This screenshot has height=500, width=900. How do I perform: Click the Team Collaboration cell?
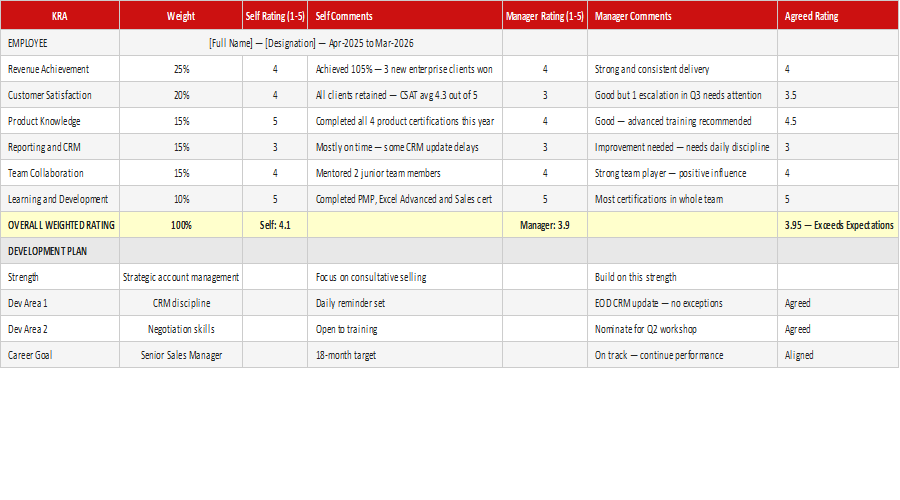point(60,173)
